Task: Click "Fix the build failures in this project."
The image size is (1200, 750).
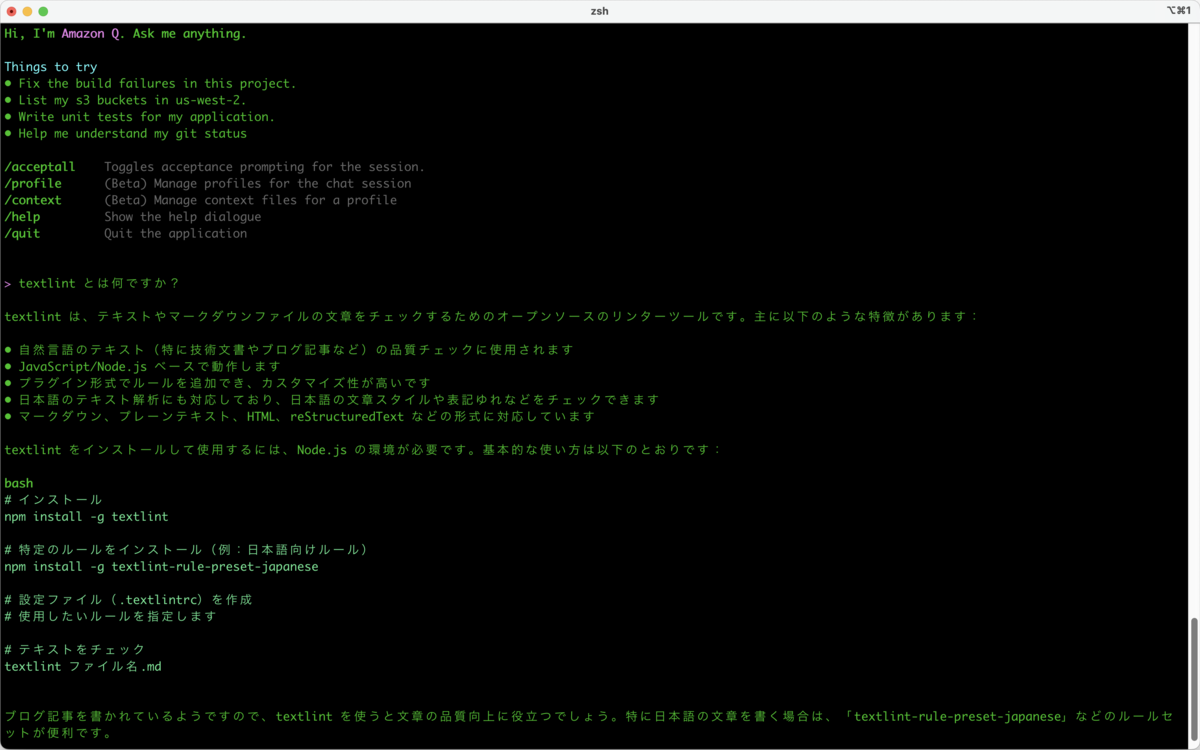Action: 157,84
